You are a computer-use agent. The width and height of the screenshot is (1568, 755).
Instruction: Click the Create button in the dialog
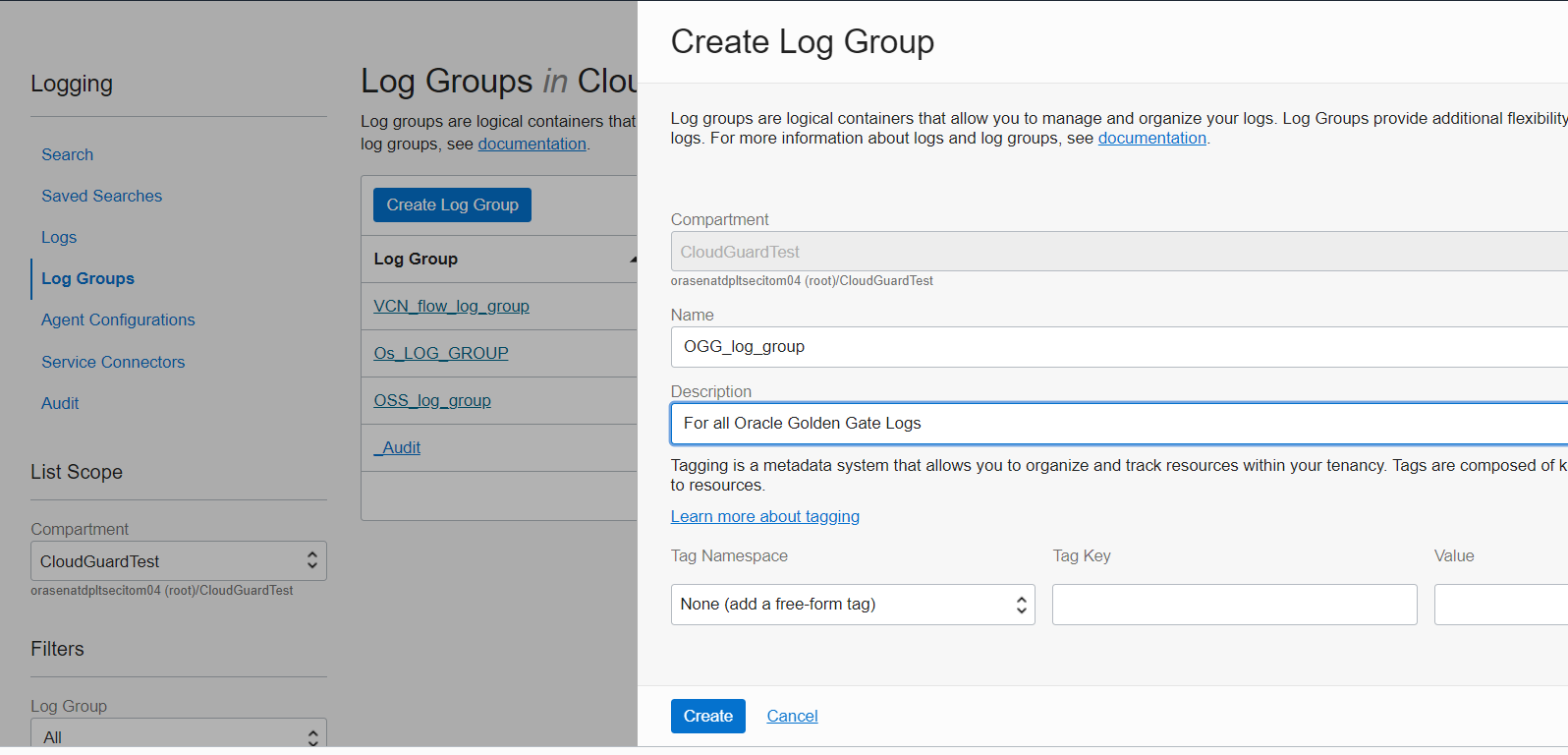707,716
